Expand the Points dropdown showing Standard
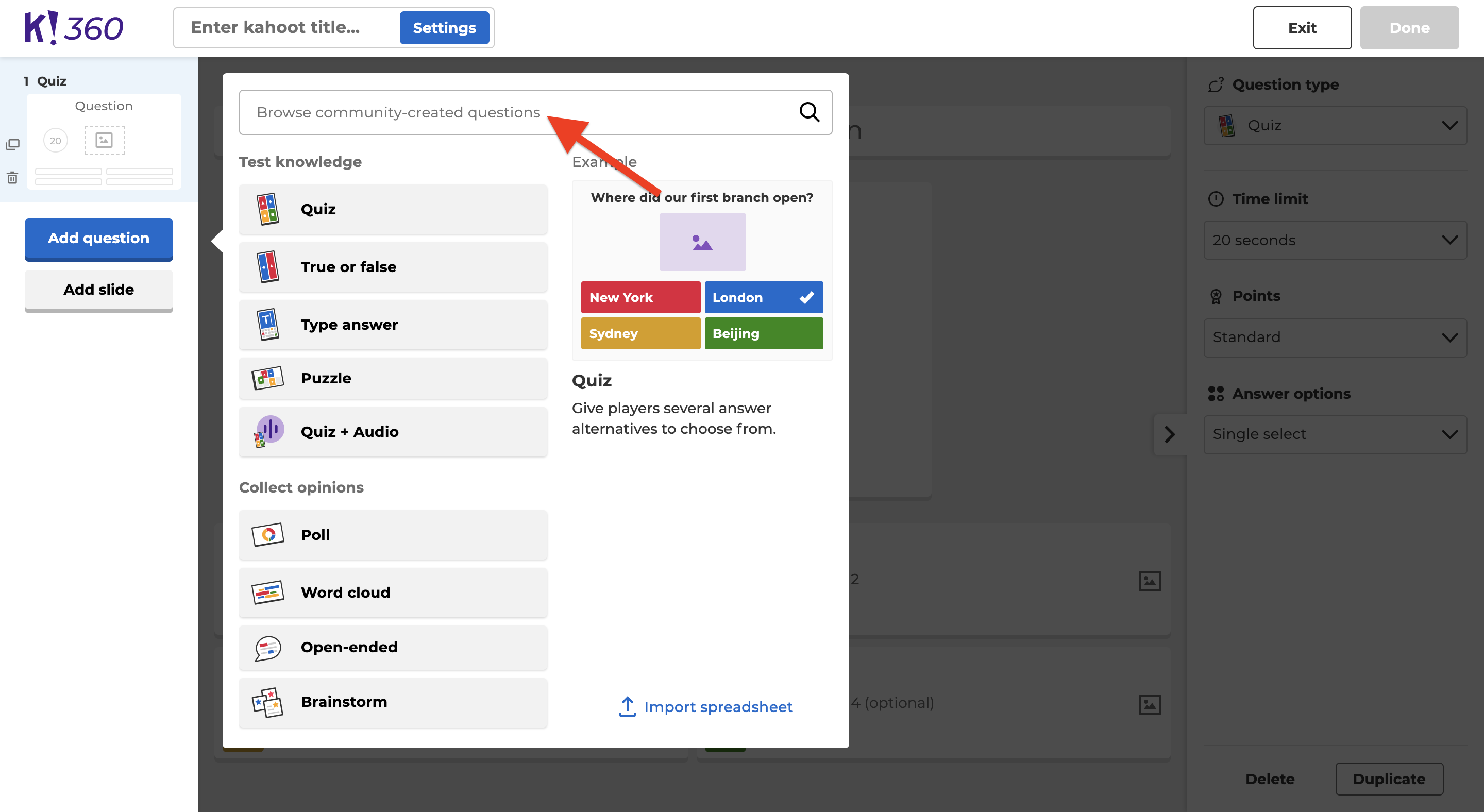The image size is (1484, 812). click(x=1335, y=337)
